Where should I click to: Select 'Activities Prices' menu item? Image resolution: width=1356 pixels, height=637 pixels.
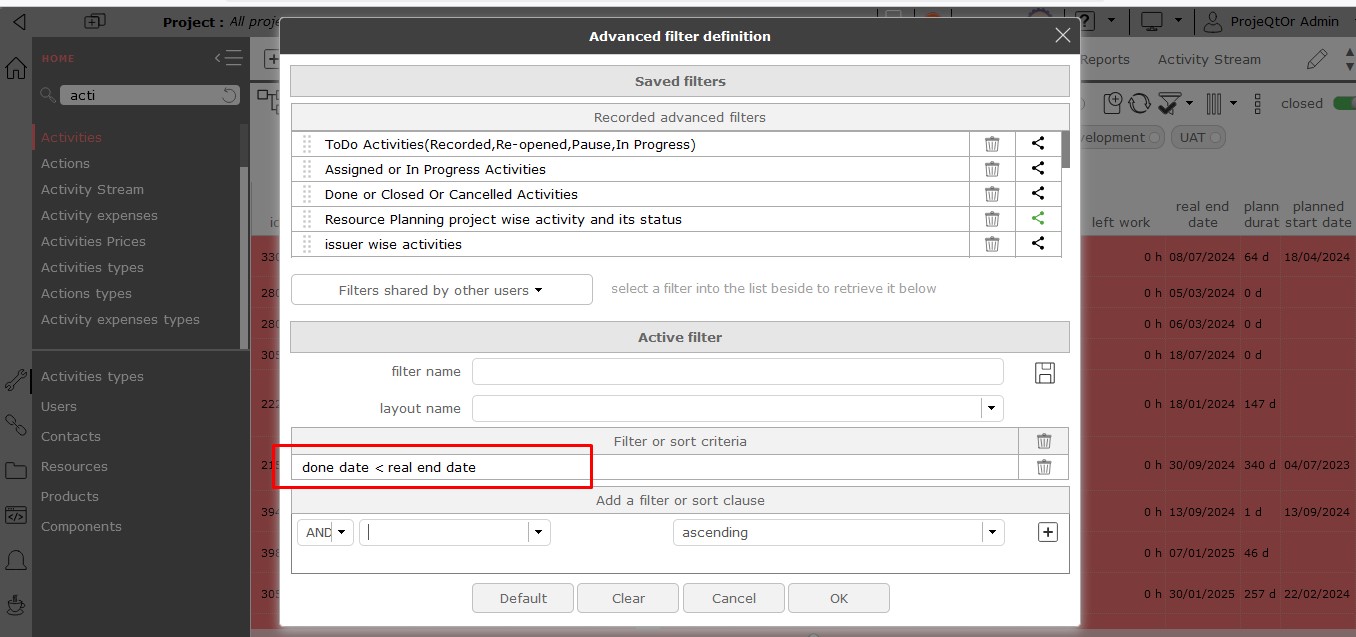[93, 241]
